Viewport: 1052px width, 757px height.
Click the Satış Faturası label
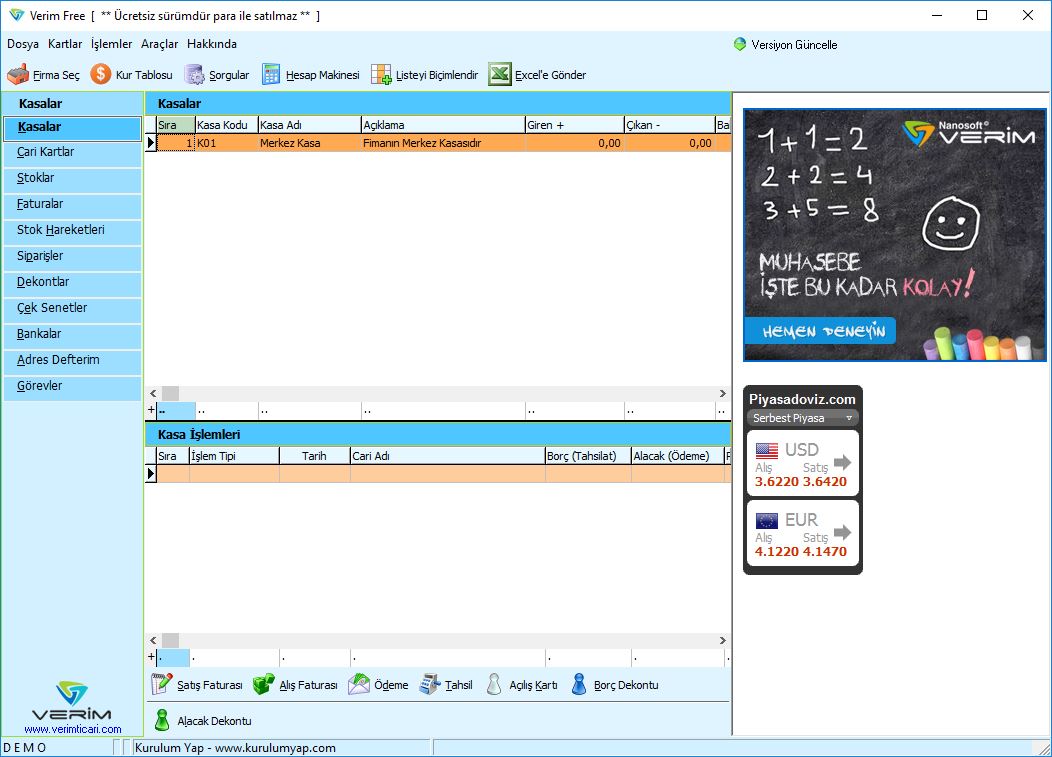click(x=209, y=685)
